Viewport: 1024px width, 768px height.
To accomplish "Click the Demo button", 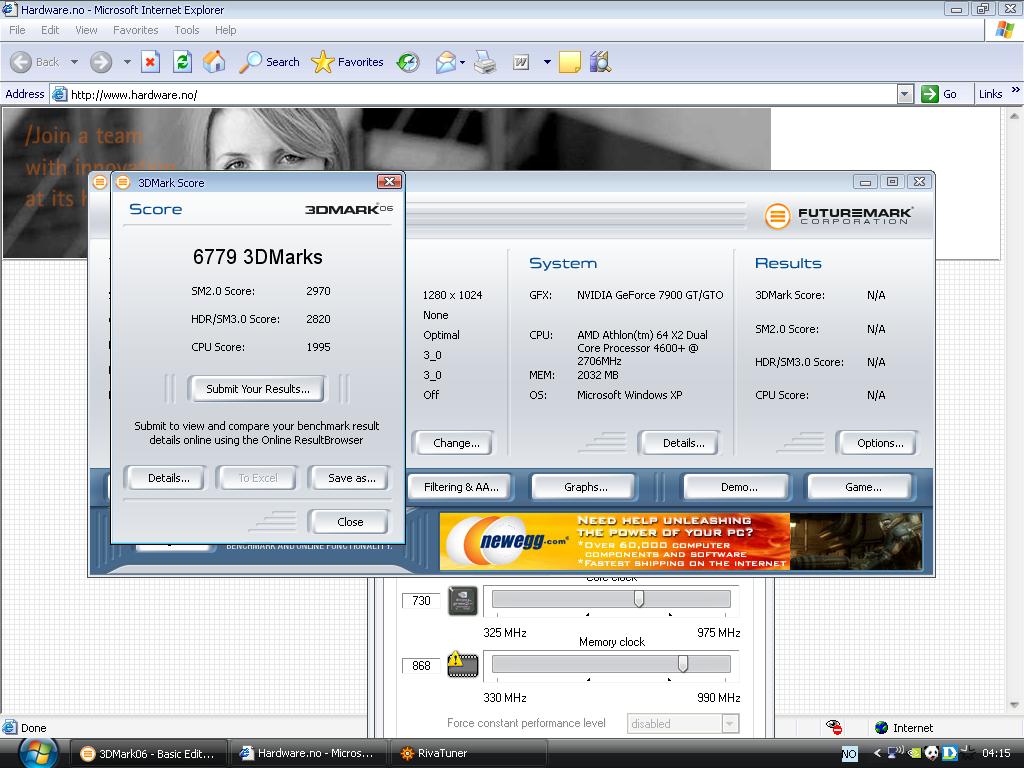I will tap(739, 487).
